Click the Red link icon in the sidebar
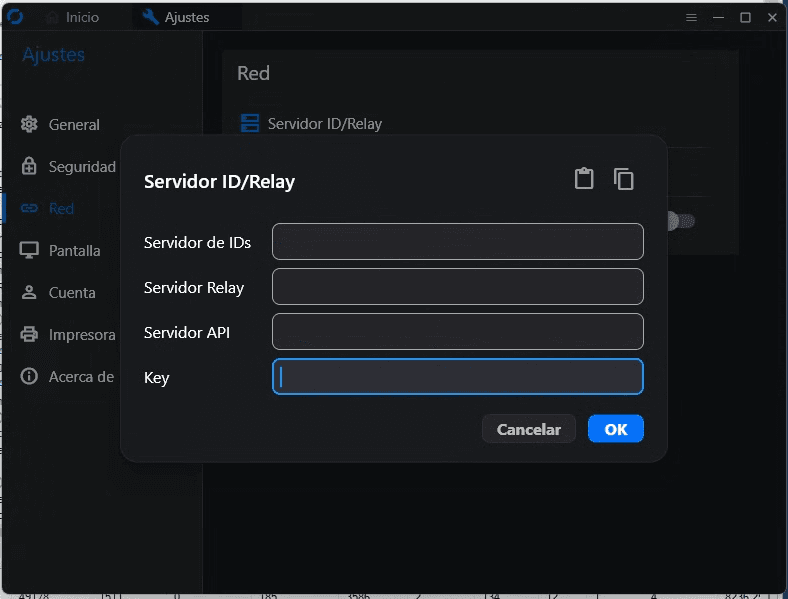Image resolution: width=788 pixels, height=599 pixels. point(29,208)
